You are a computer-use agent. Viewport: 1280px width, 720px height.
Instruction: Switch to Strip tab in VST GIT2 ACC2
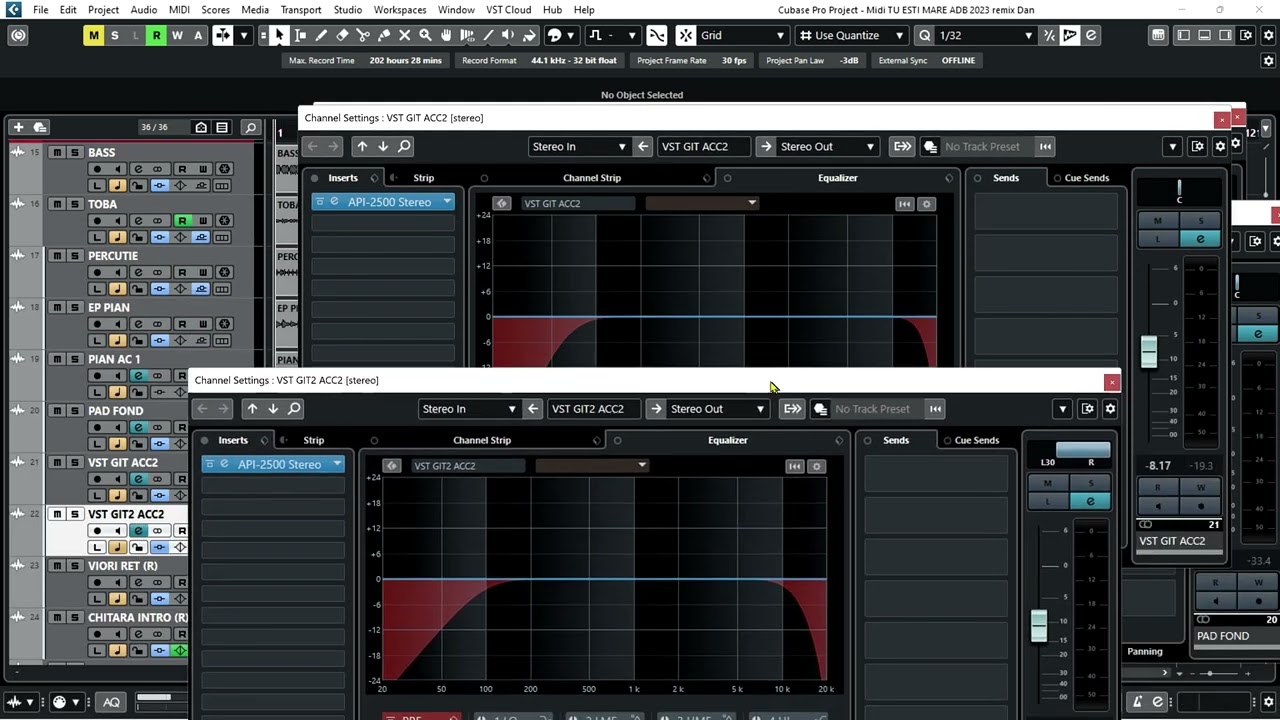point(313,440)
